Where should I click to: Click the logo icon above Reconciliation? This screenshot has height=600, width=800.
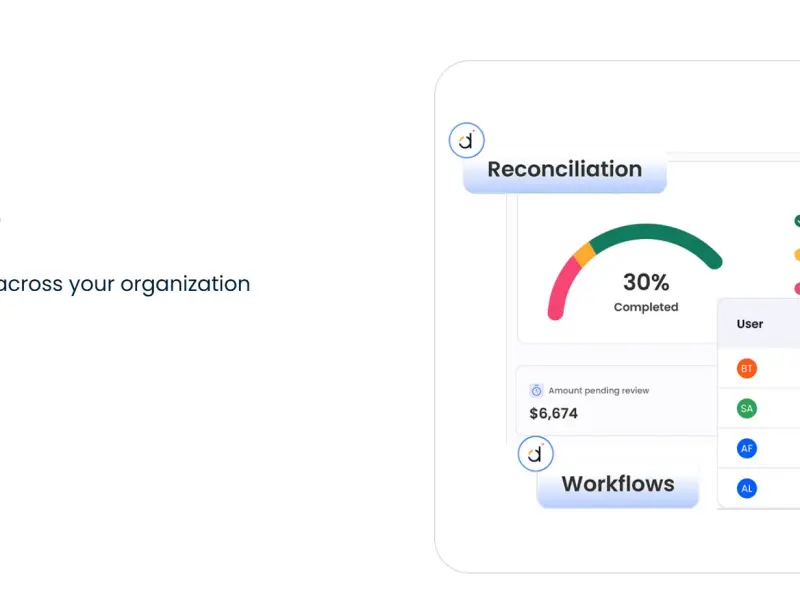(466, 140)
